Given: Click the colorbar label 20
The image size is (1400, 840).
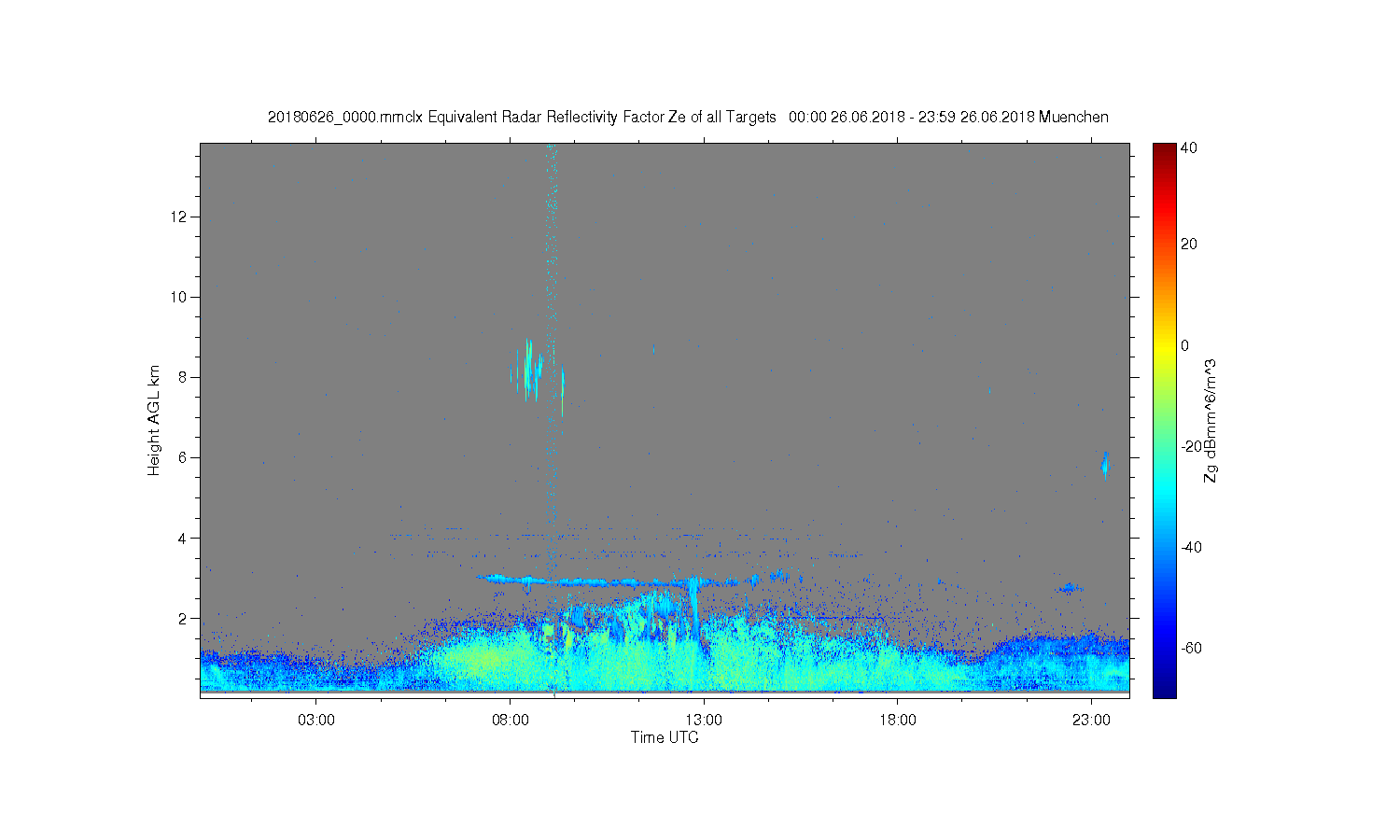Looking at the screenshot, I should (1189, 245).
